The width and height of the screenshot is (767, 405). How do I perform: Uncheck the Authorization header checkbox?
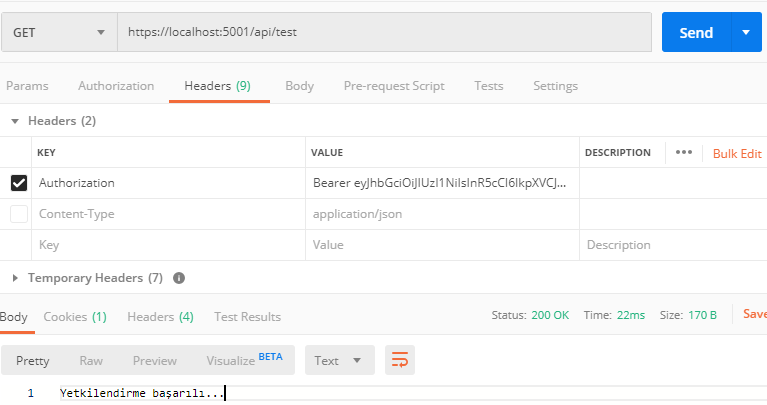coord(19,183)
